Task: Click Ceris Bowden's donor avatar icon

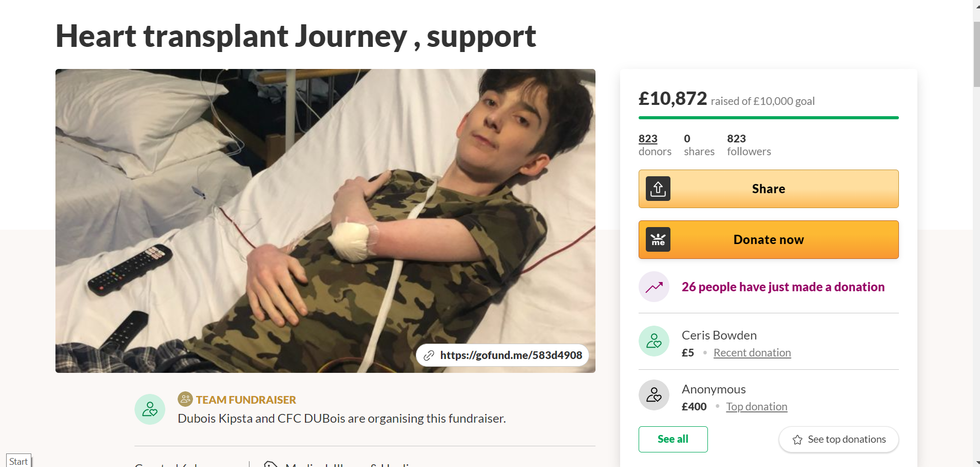Action: (654, 342)
